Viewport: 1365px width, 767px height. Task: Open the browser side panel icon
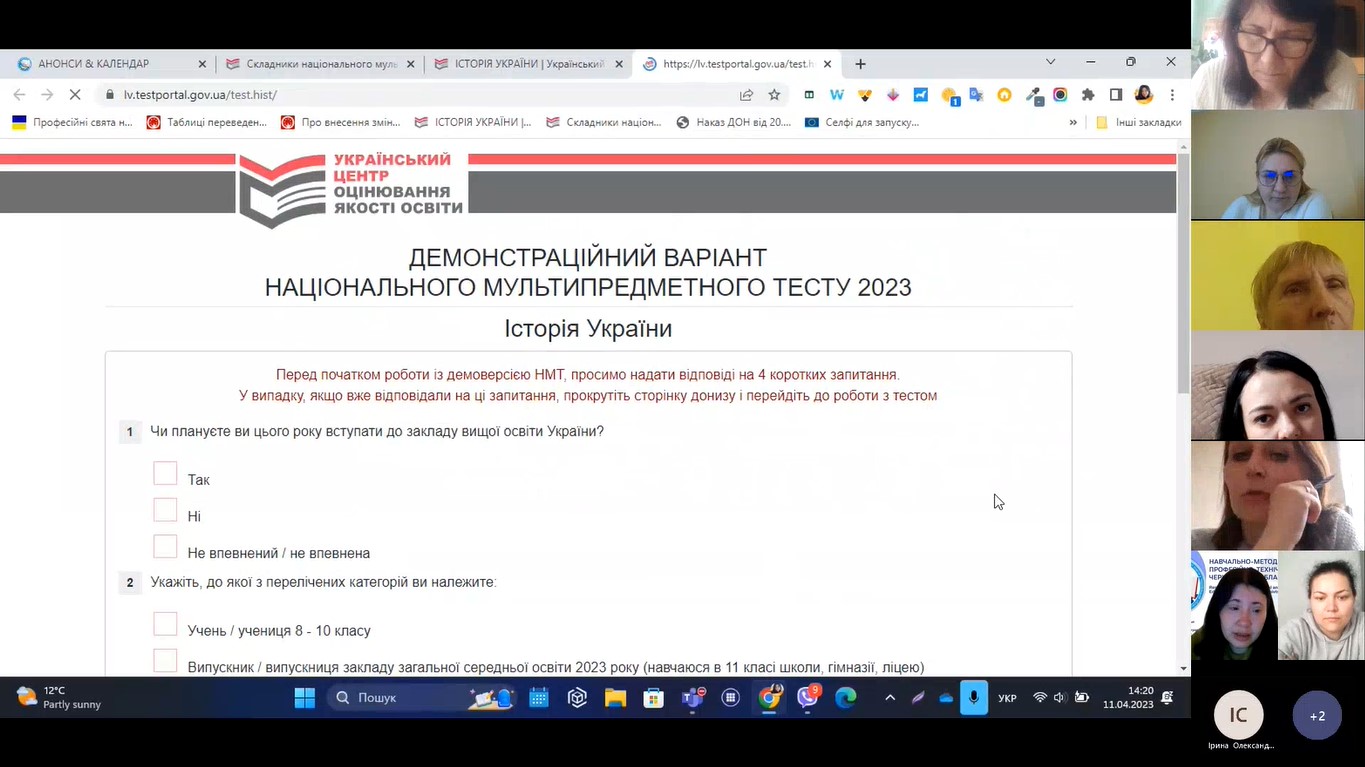click(1116, 95)
